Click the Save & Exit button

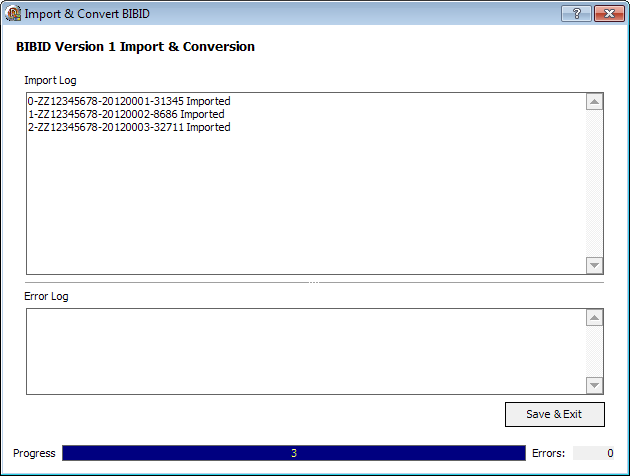click(x=554, y=414)
